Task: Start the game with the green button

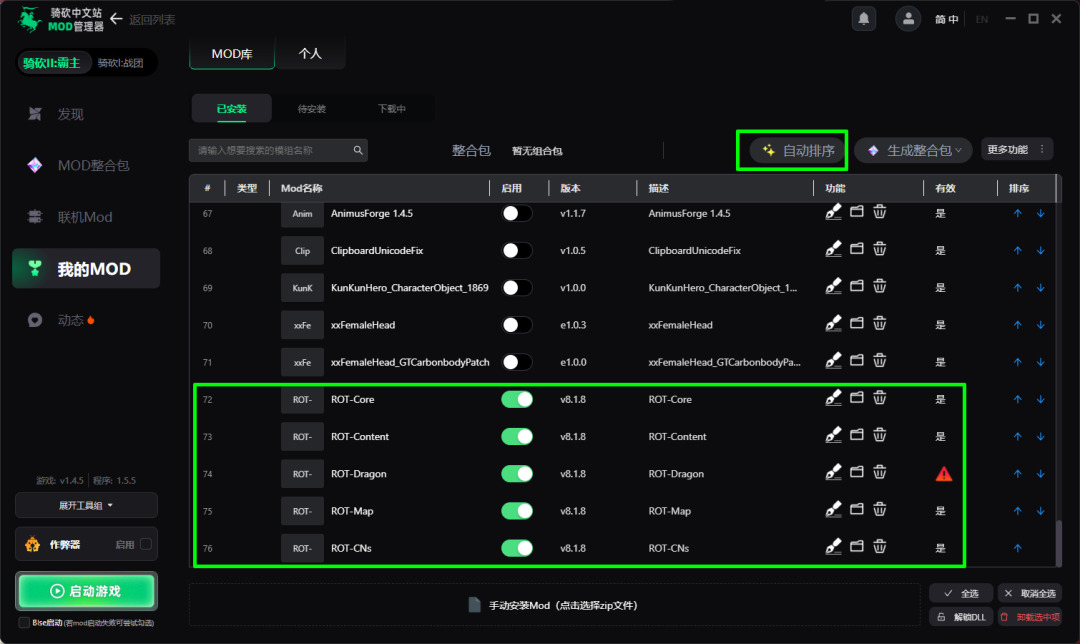Action: point(86,591)
